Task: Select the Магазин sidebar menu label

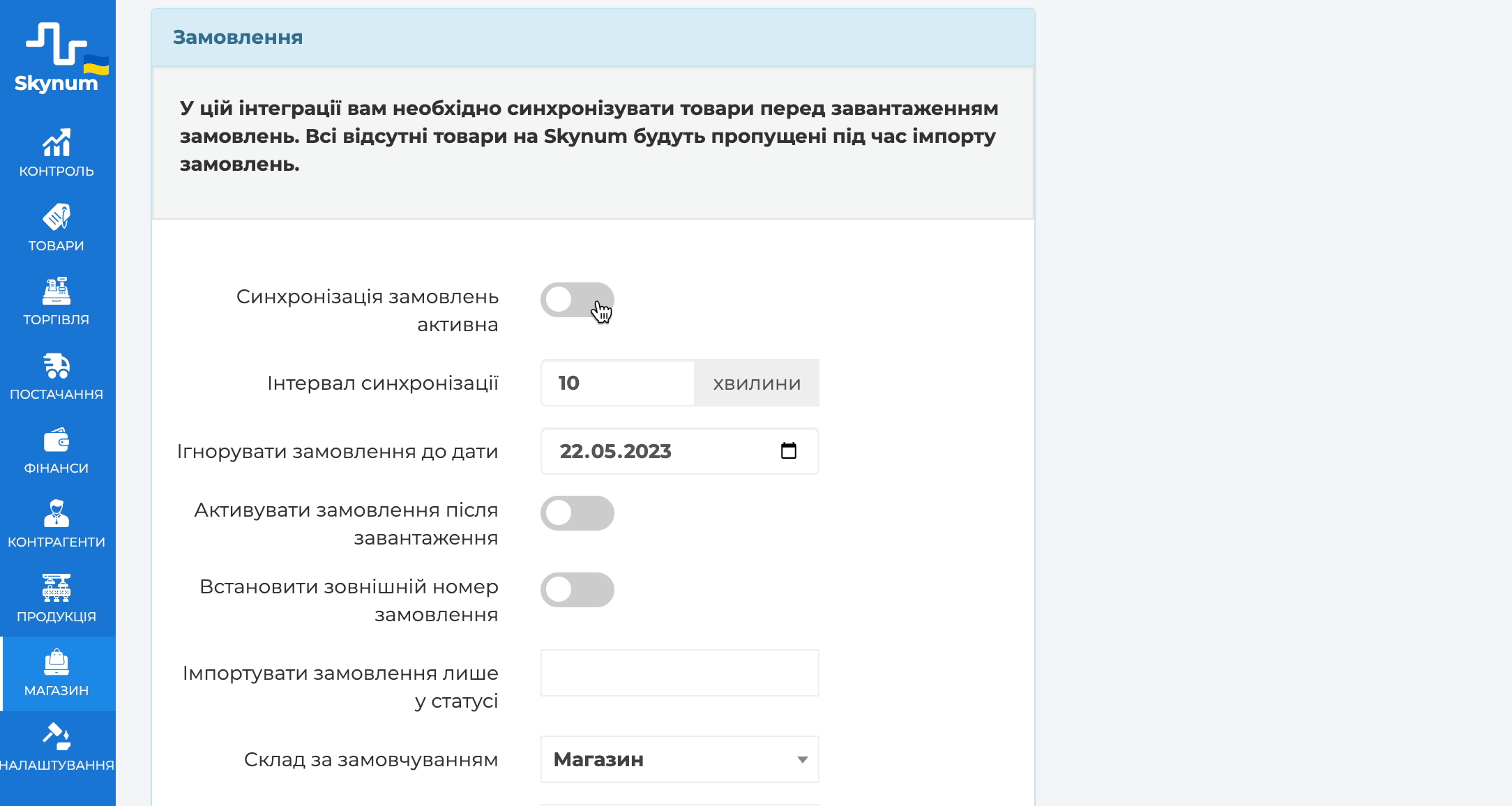Action: point(56,691)
